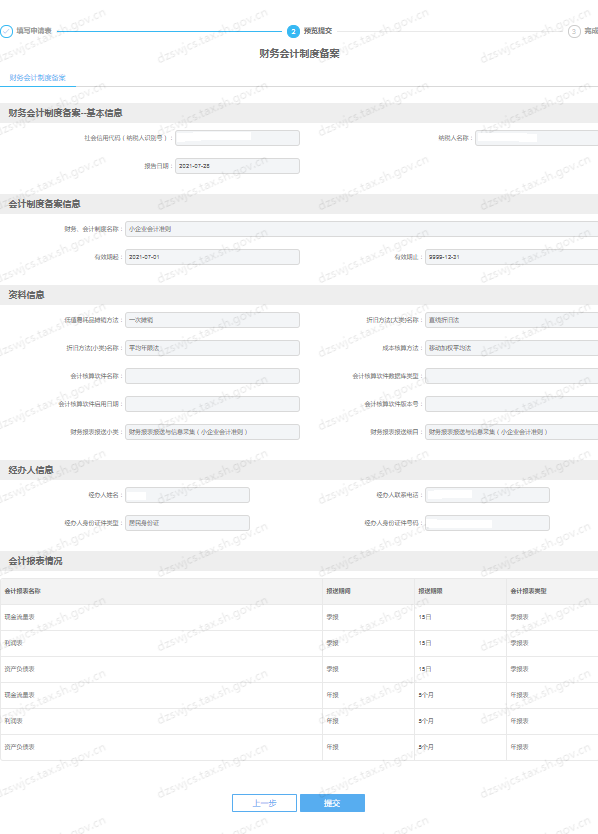
Task: Click the step 3 完成 circle icon
Action: pos(574,31)
